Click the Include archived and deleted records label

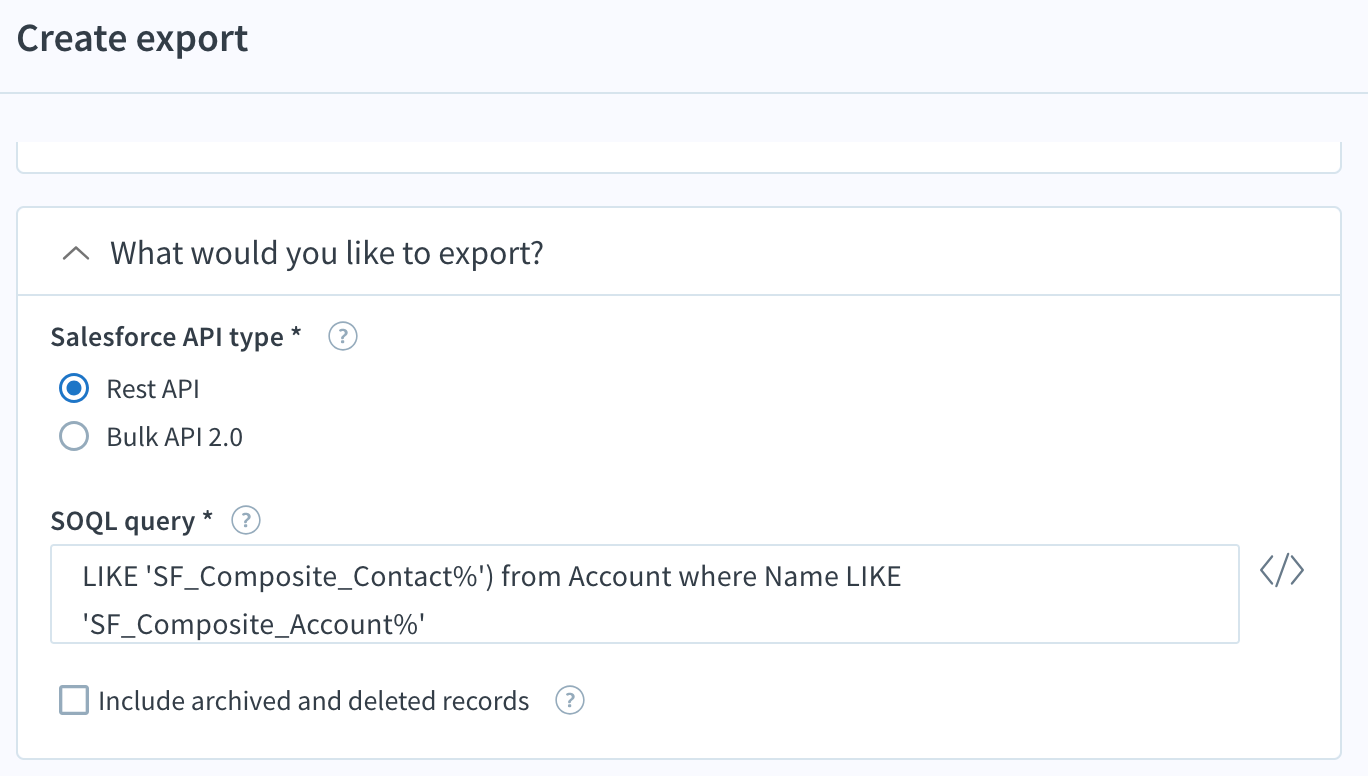point(314,701)
